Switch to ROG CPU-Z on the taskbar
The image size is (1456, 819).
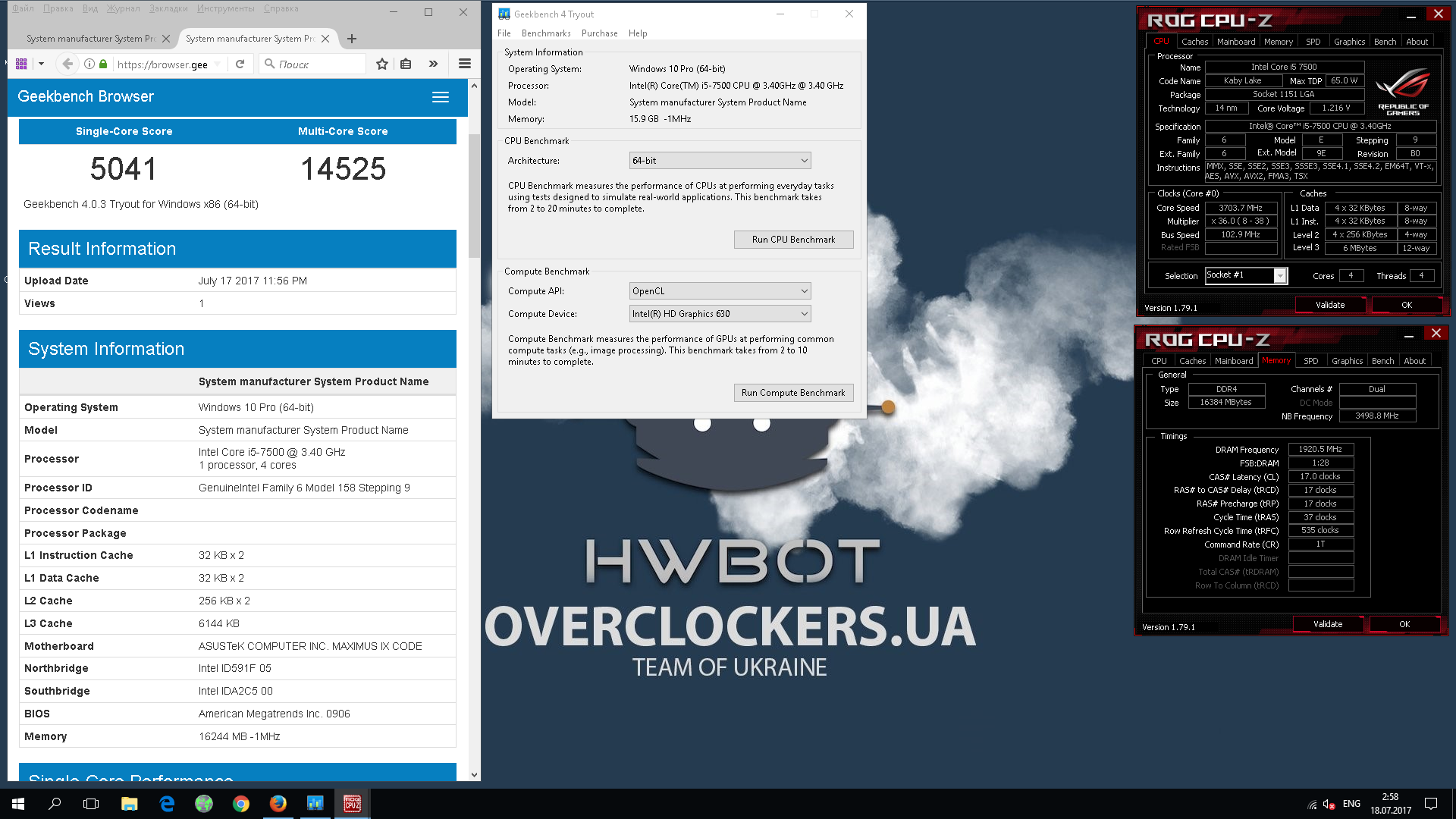353,804
